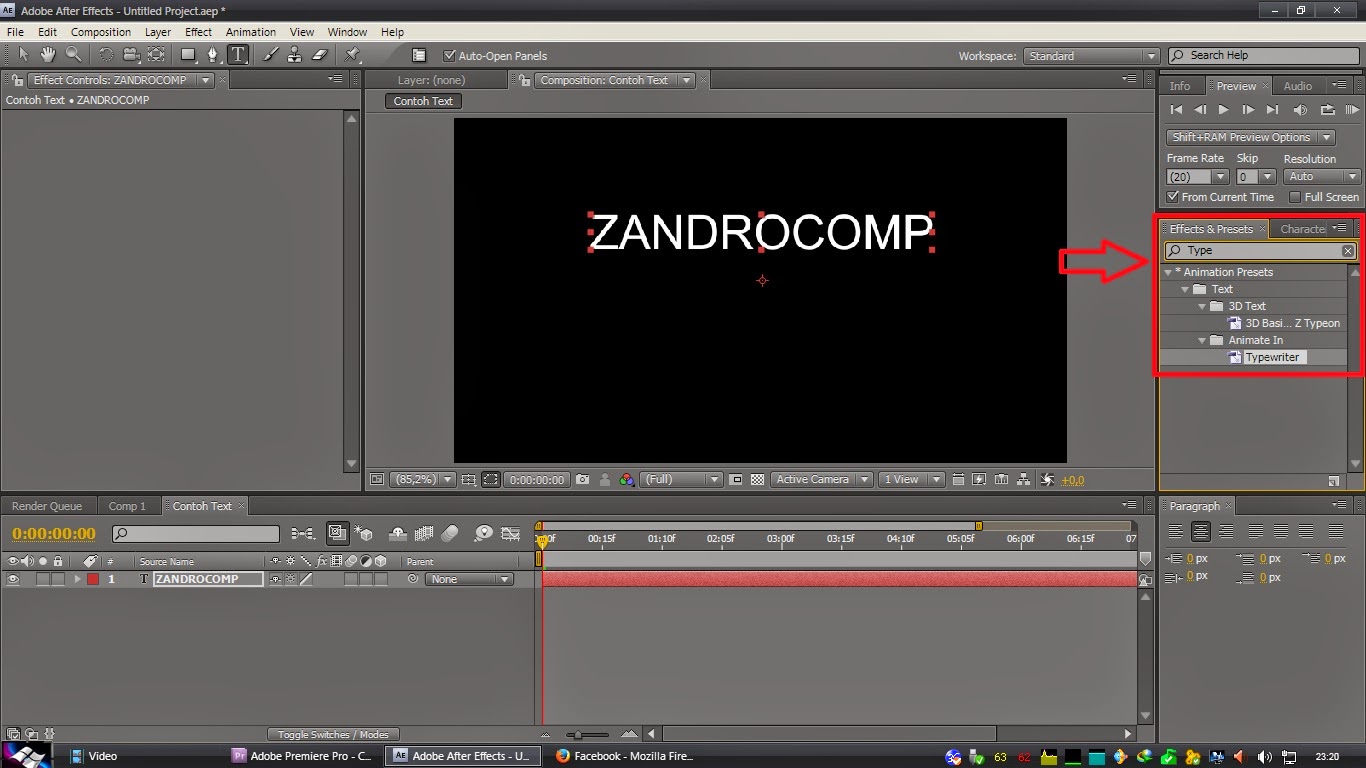Select the Pan Behind tool
This screenshot has height=768, width=1366.
(x=155, y=55)
